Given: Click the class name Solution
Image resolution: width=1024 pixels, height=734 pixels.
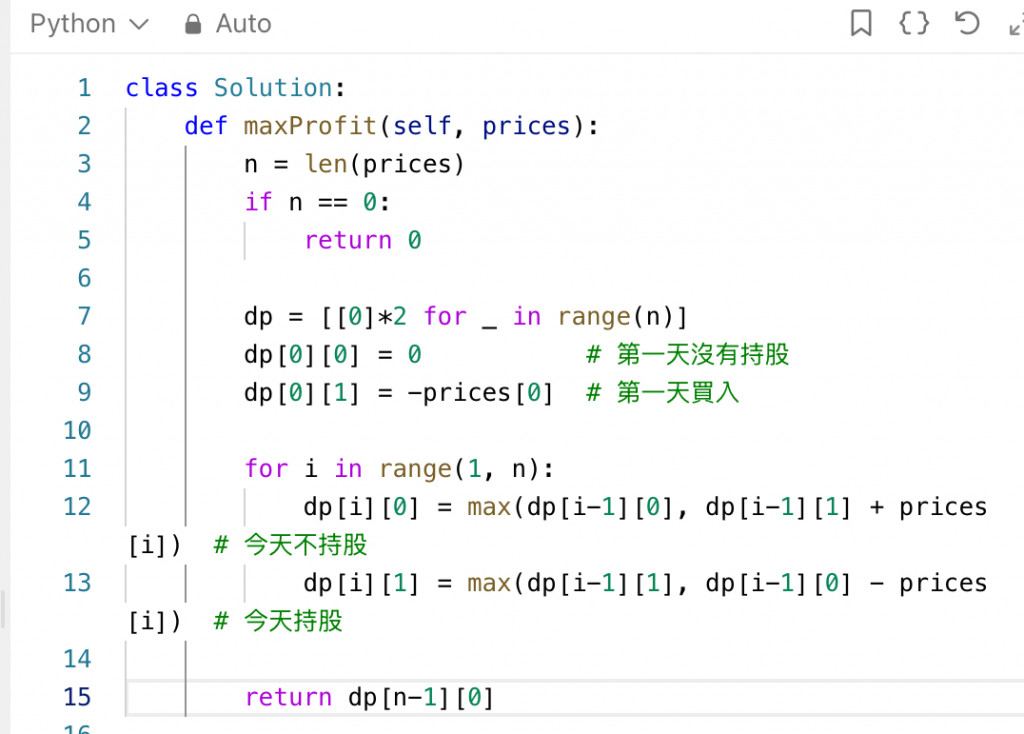Looking at the screenshot, I should [274, 88].
